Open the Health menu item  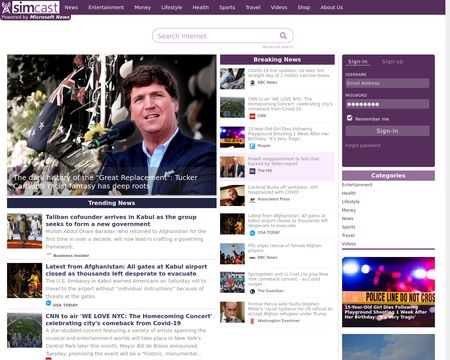pos(201,7)
